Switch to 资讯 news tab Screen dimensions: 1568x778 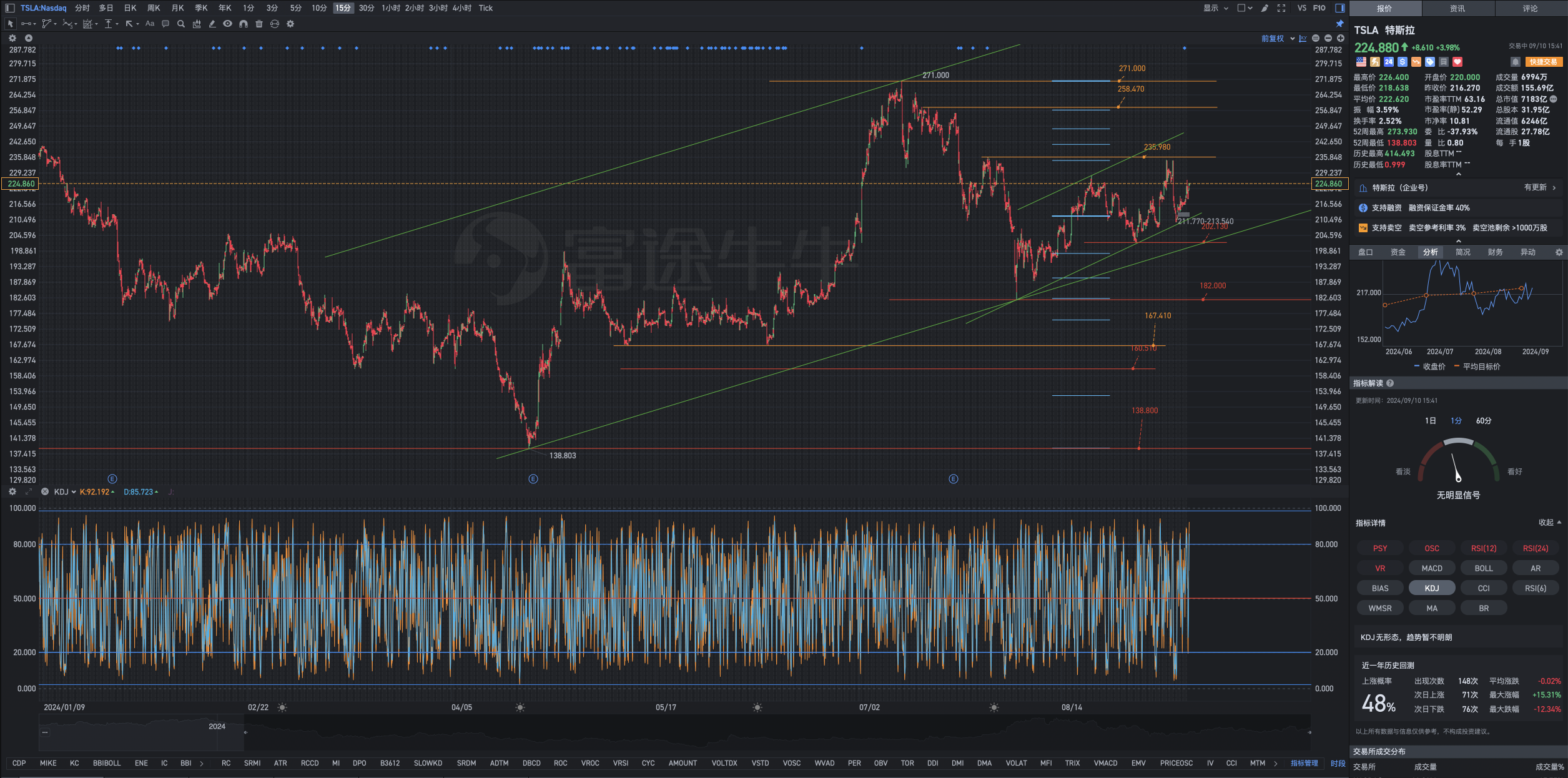[x=1457, y=8]
